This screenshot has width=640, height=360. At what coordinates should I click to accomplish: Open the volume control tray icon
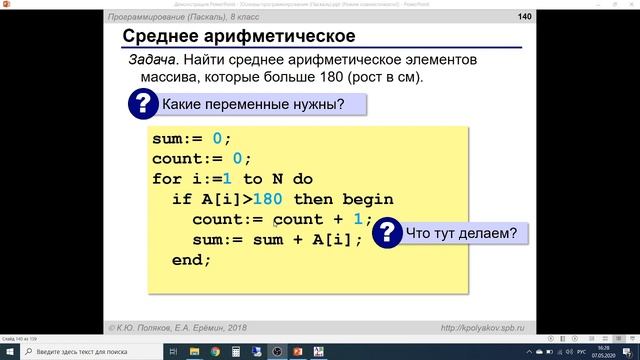pyautogui.click(x=569, y=351)
